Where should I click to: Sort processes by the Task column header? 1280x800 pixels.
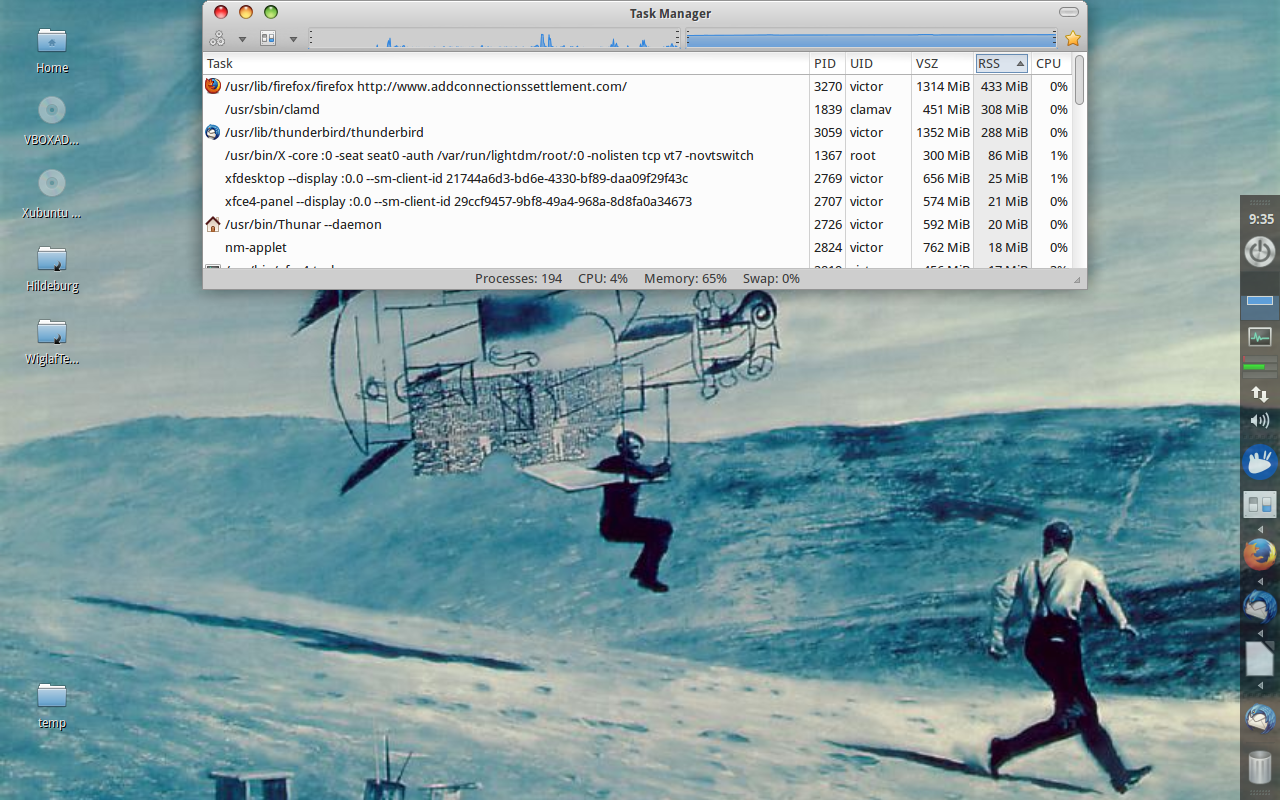click(506, 64)
